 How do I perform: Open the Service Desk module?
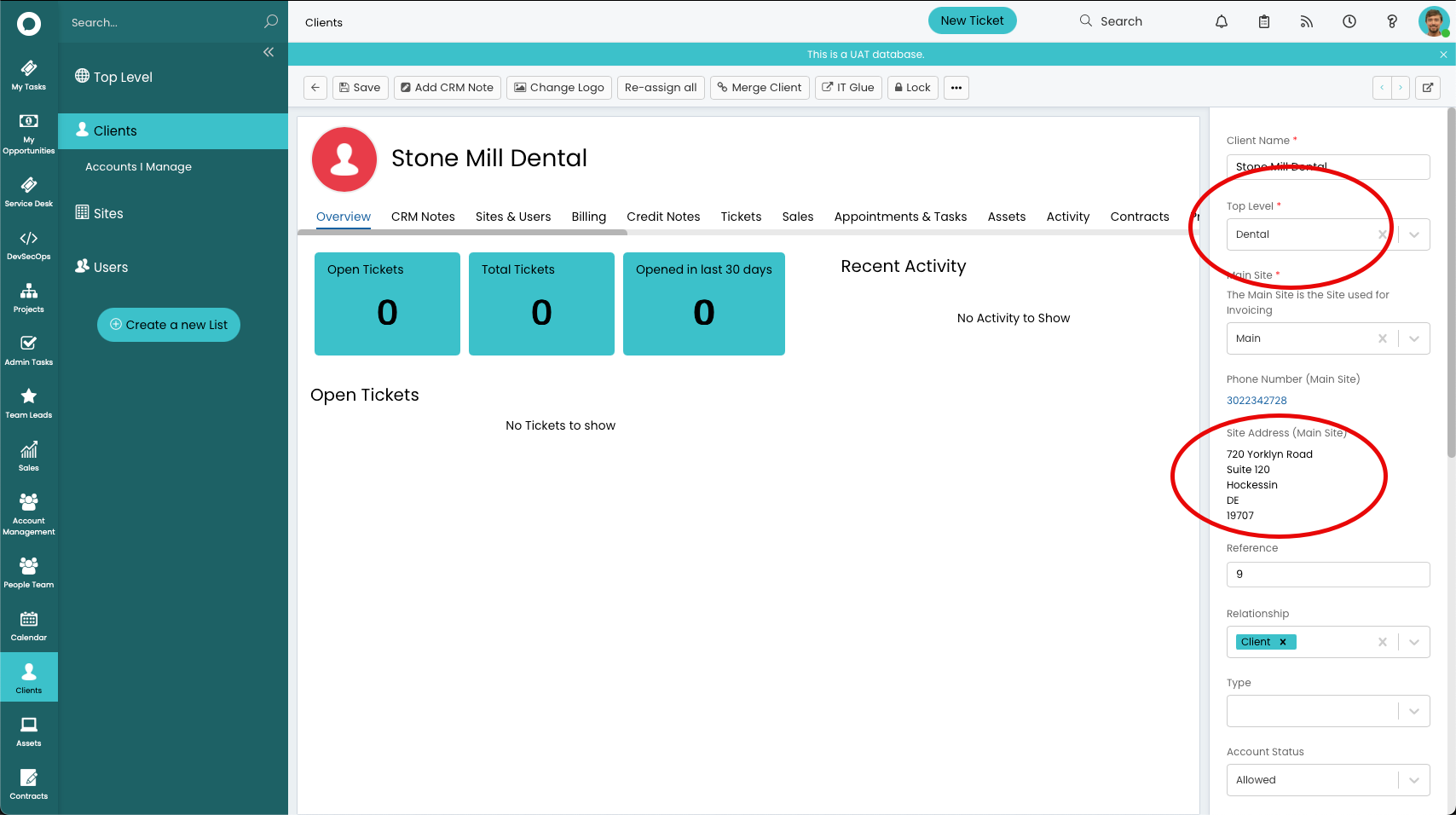click(x=29, y=192)
